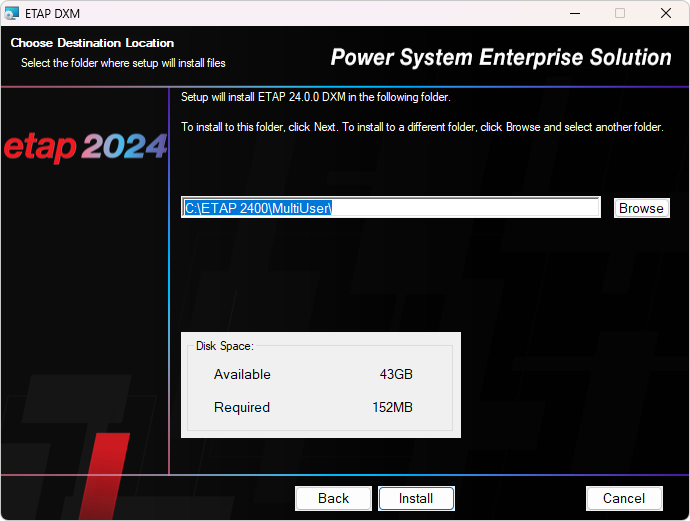The image size is (690, 521).
Task: Close the ETAP DXM installer window
Action: coord(666,13)
